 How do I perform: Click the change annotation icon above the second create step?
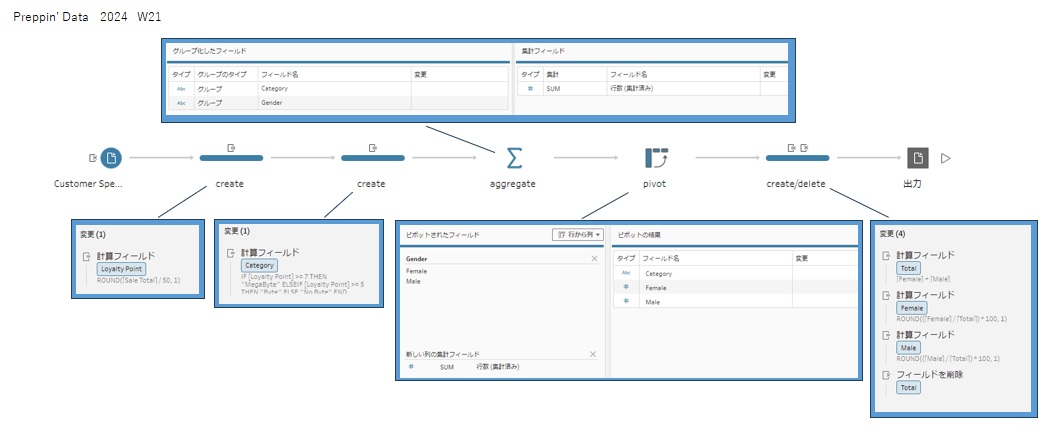(373, 147)
